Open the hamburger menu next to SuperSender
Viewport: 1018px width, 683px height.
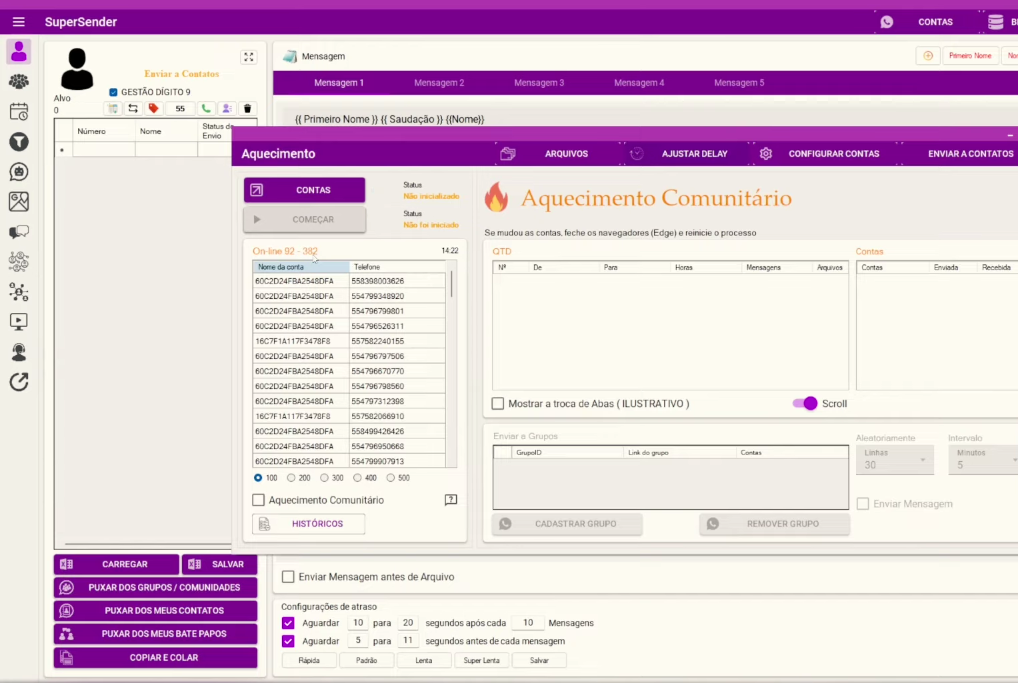18,22
